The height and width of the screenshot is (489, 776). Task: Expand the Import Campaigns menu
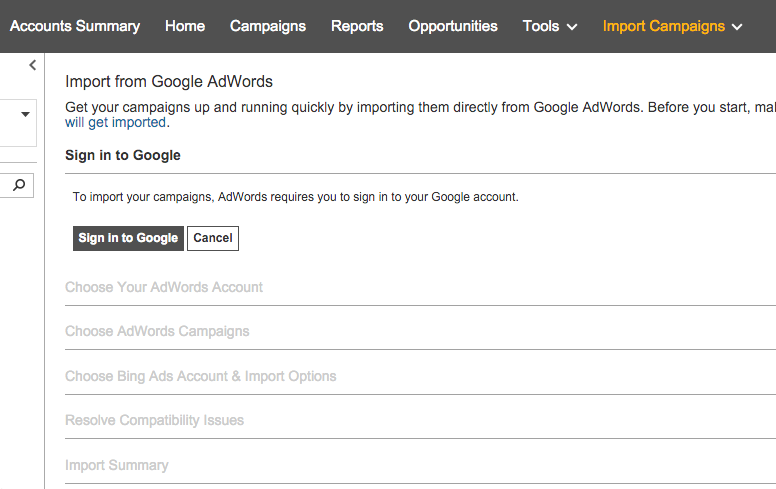(x=673, y=26)
